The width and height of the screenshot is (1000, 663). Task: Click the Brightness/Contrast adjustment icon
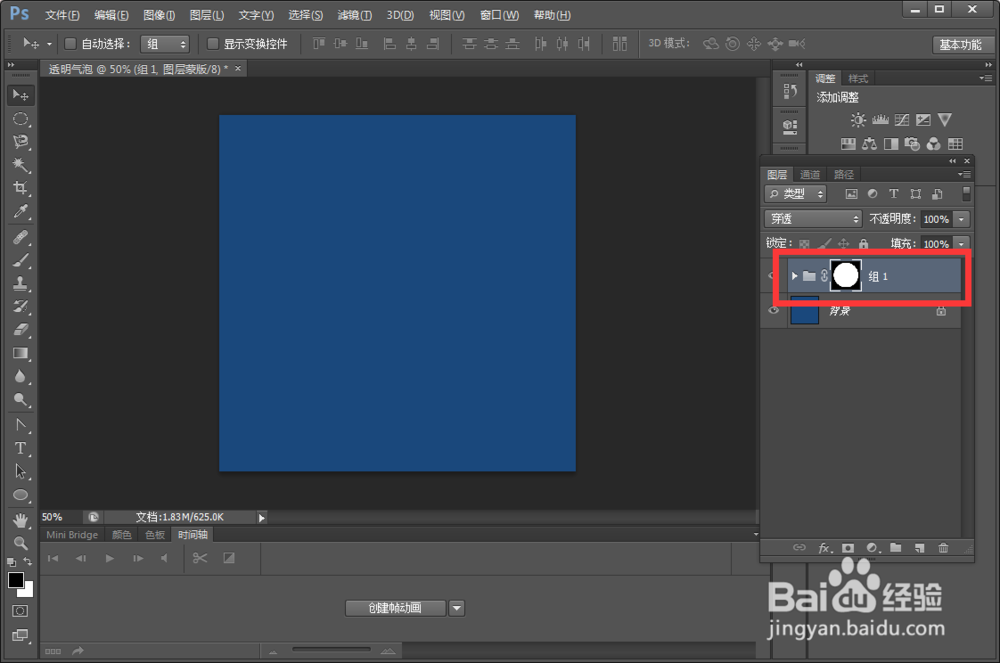point(858,120)
